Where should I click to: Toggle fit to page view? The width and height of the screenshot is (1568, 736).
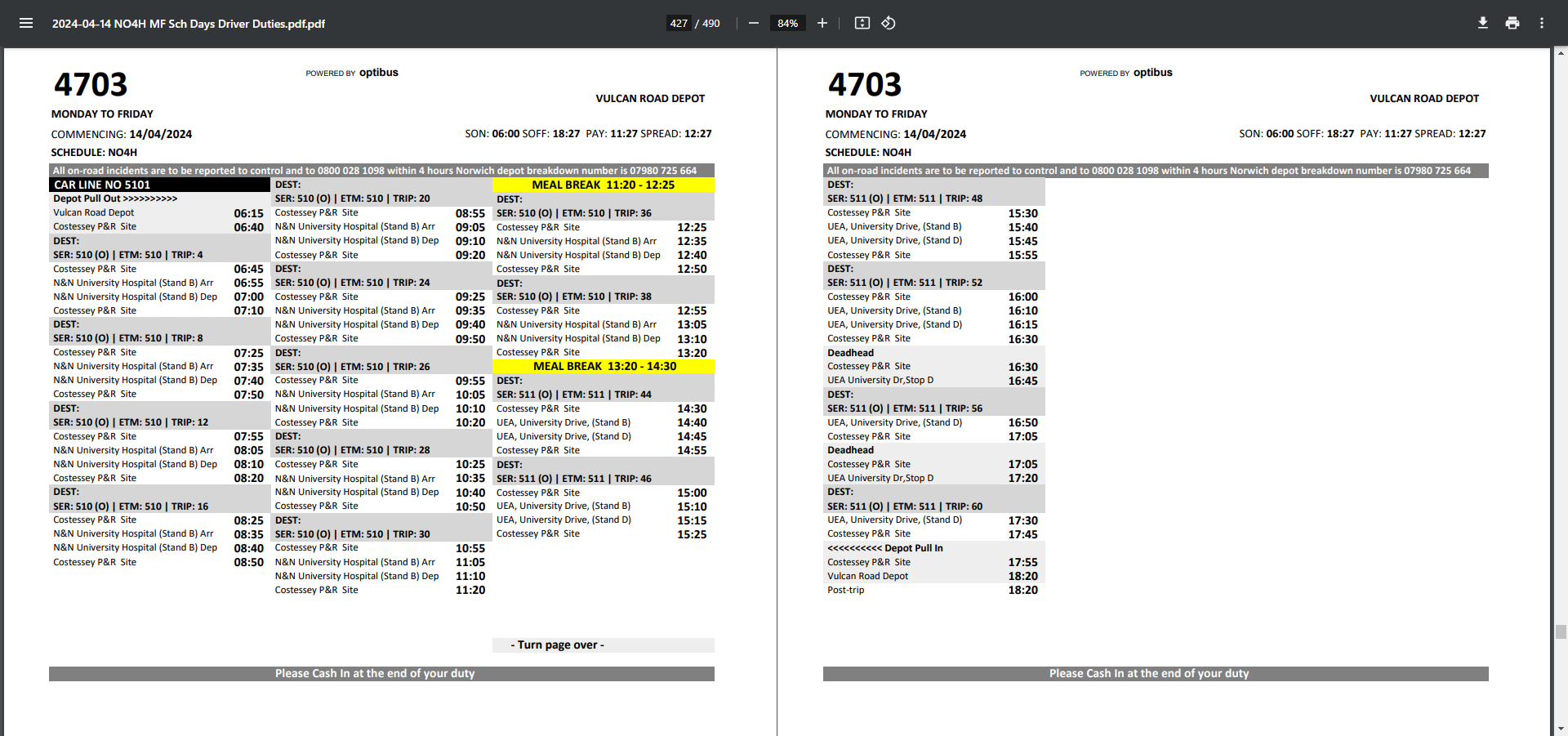point(862,23)
